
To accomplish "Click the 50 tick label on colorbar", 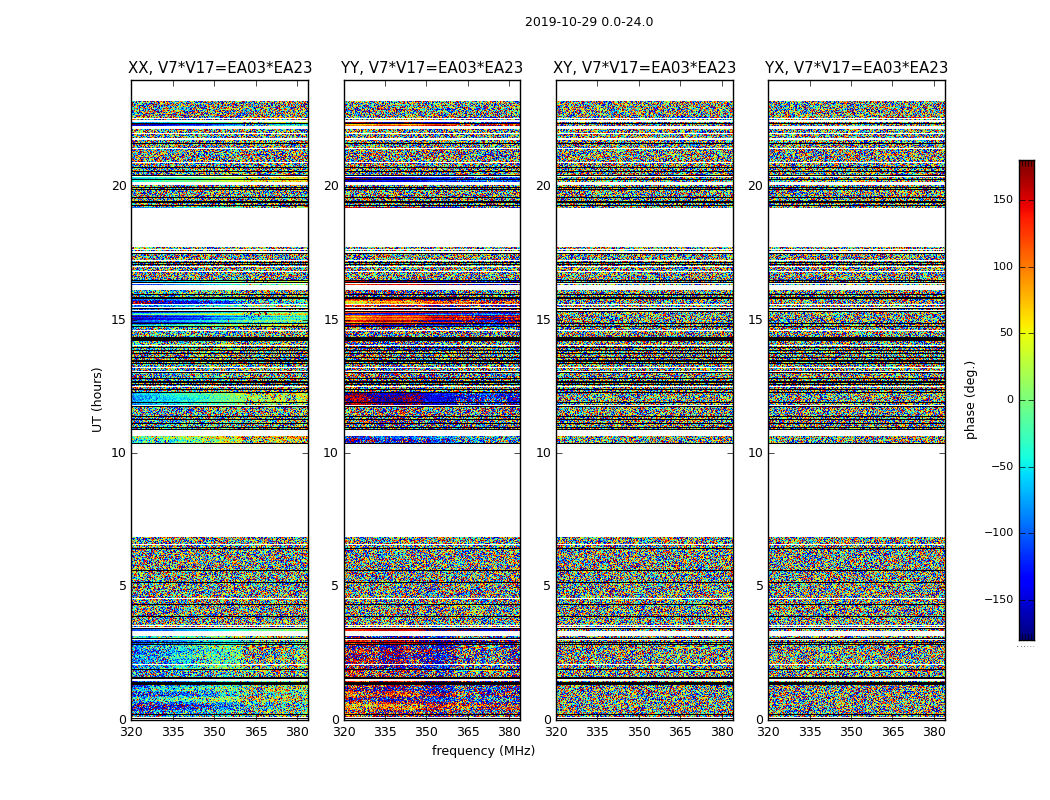I will pyautogui.click(x=1006, y=333).
